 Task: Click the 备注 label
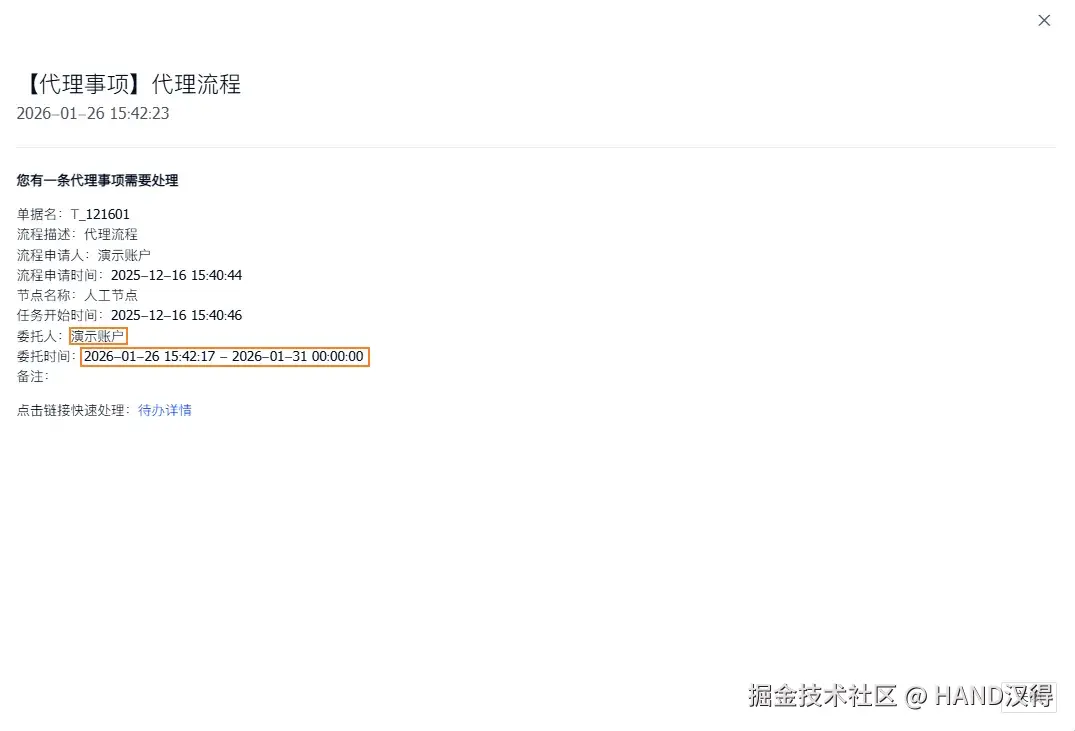(31, 376)
